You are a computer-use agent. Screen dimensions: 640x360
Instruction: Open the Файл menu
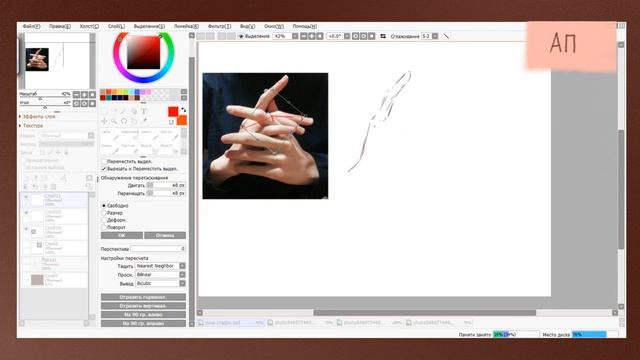[x=31, y=26]
